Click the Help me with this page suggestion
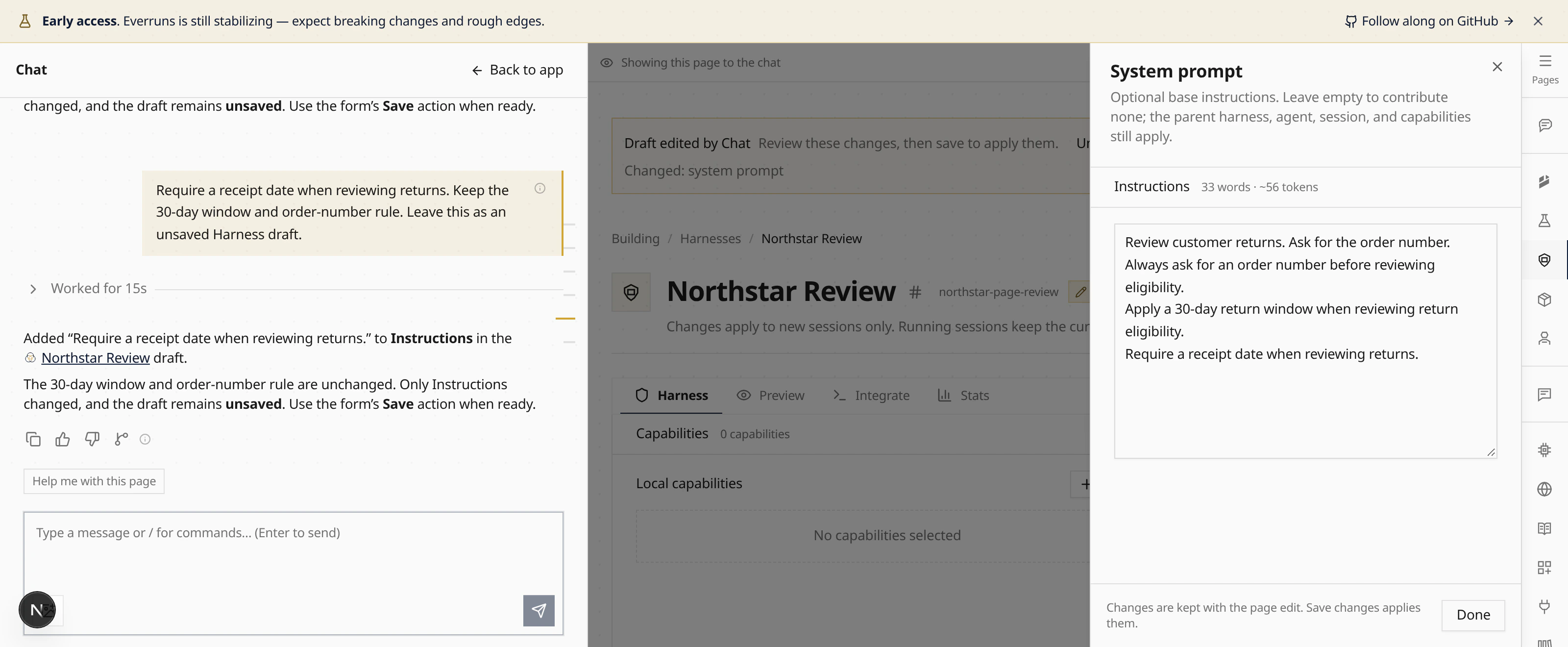Image resolution: width=1568 pixels, height=647 pixels. [x=94, y=481]
